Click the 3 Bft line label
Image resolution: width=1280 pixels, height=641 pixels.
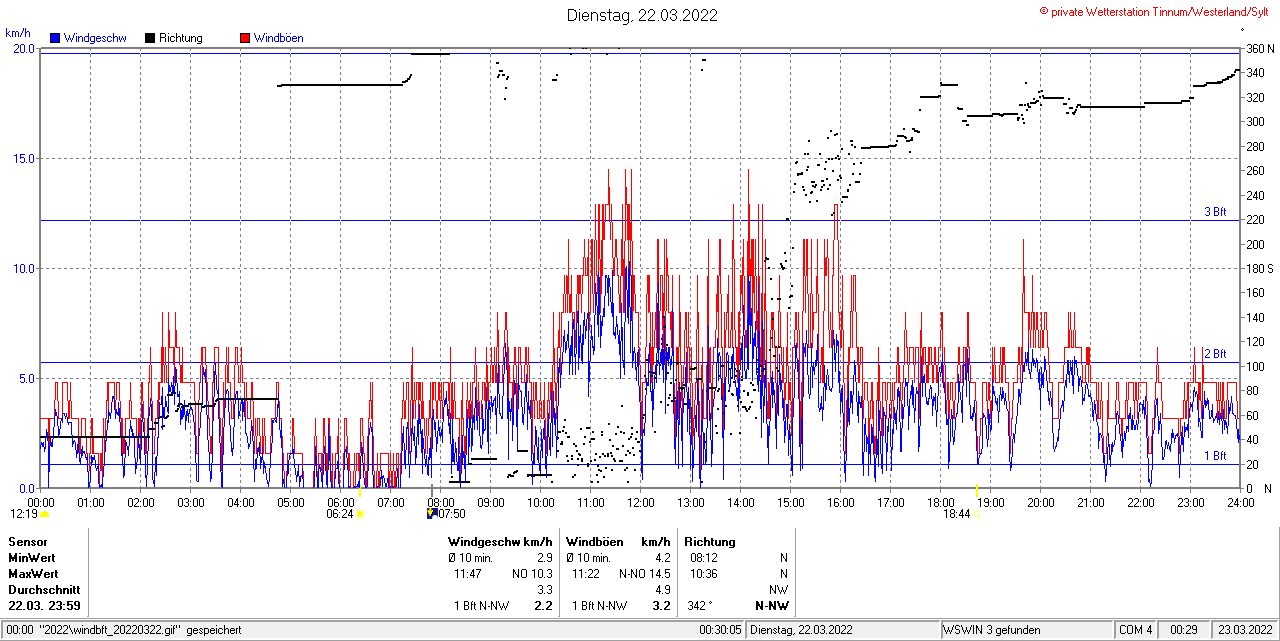(x=1215, y=212)
